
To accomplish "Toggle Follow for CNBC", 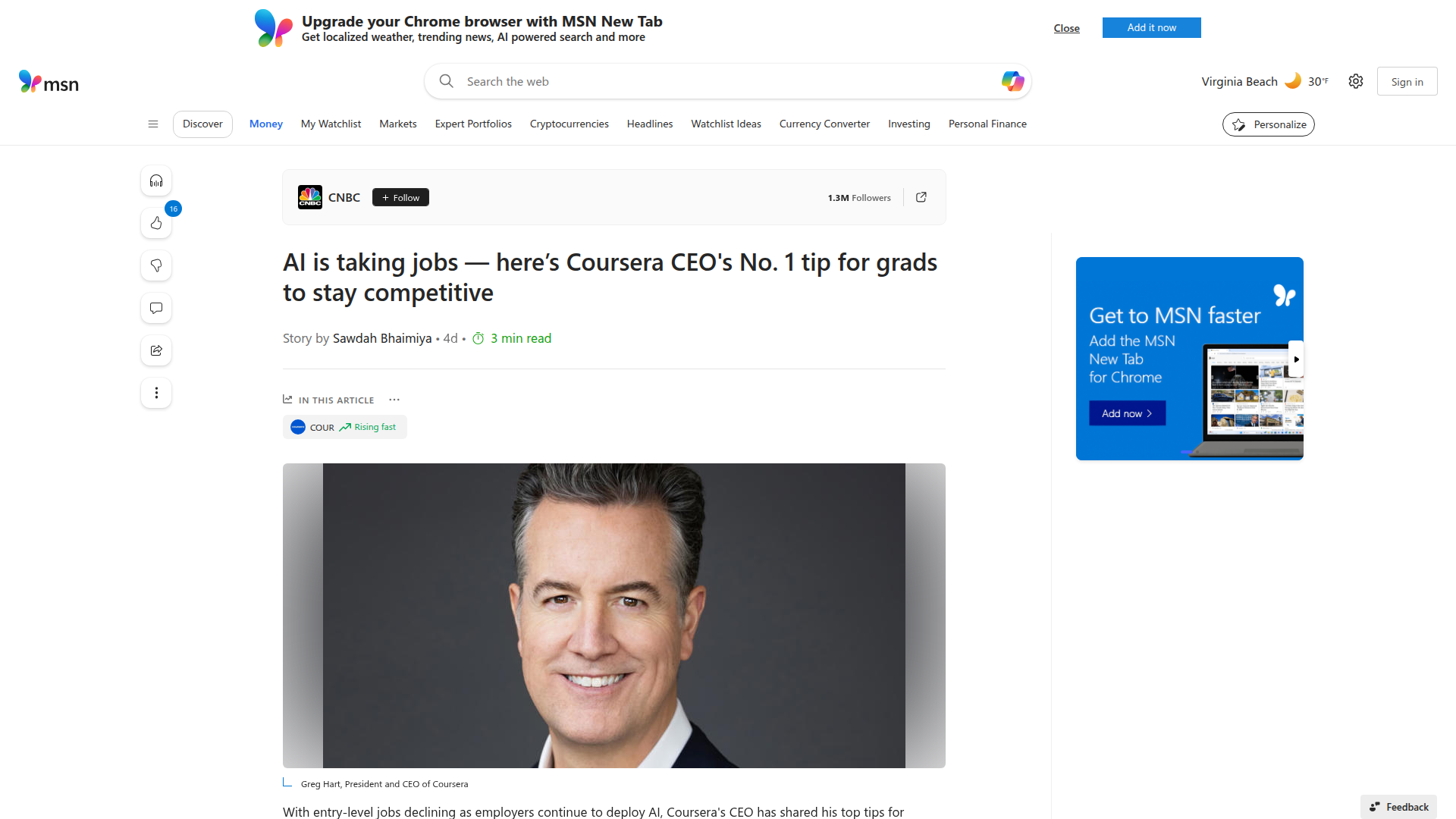I will click(x=400, y=197).
